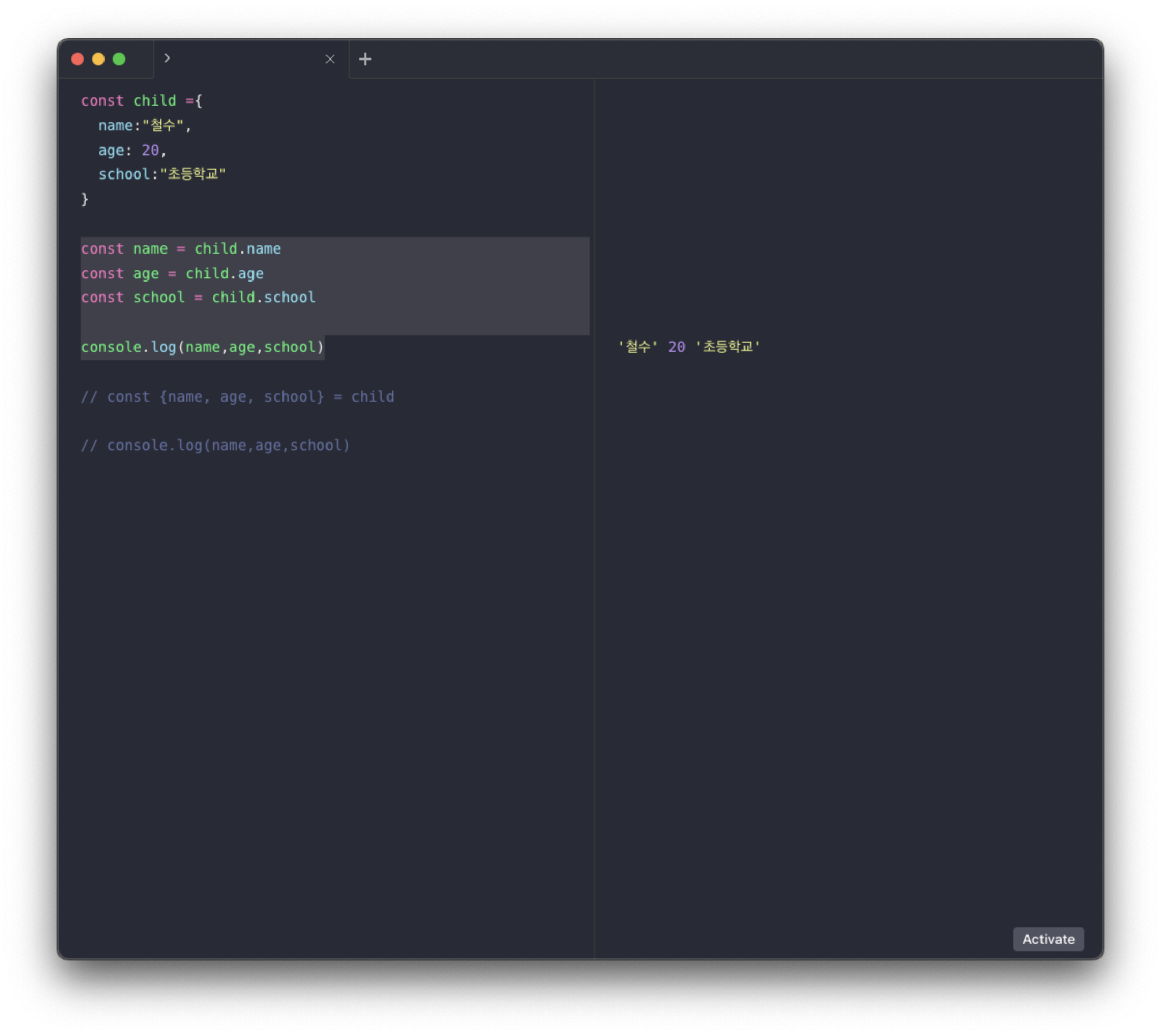
Task: Click the 'const name = child.name' line
Action: (181, 249)
